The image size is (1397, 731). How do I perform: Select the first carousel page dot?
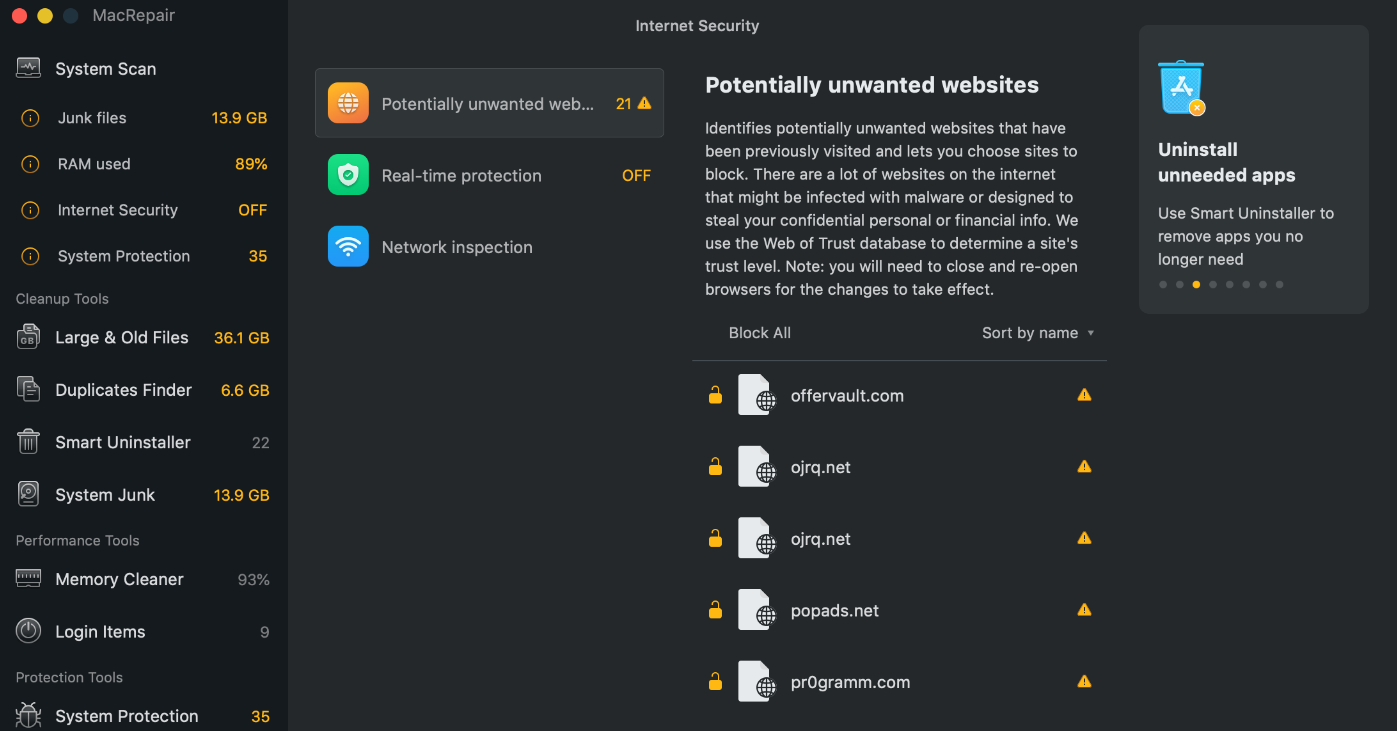(x=1163, y=284)
